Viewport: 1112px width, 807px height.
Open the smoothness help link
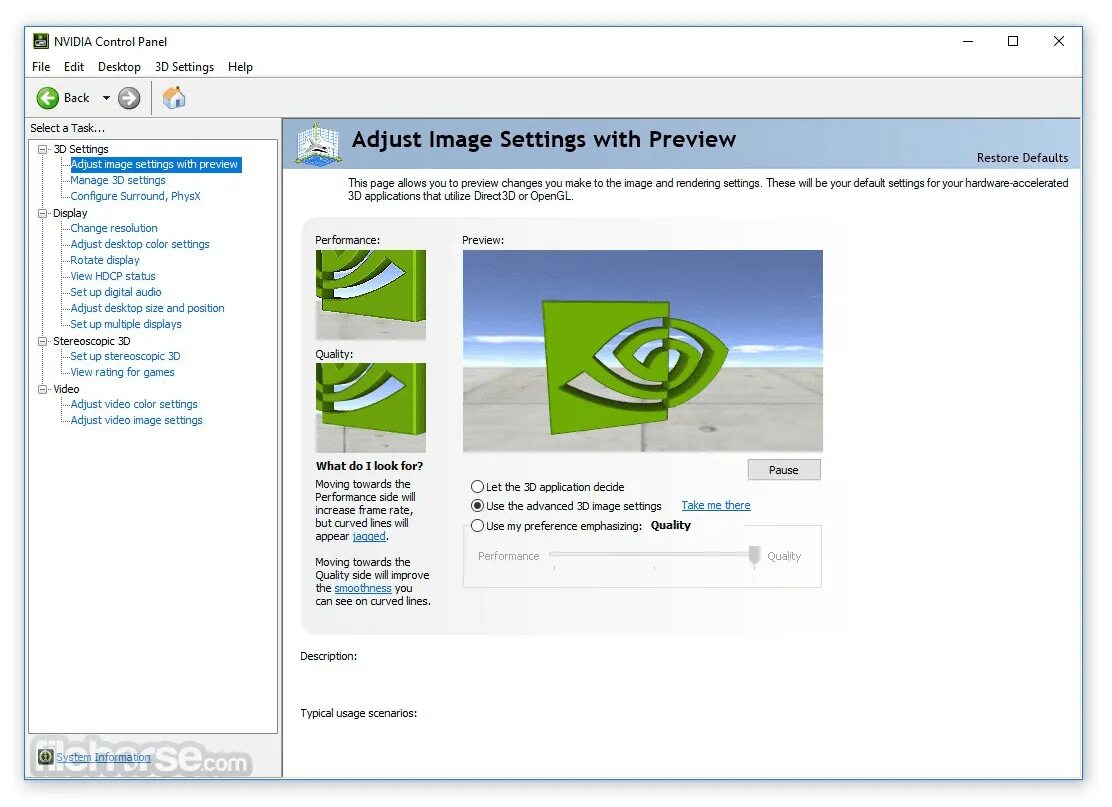(x=362, y=588)
